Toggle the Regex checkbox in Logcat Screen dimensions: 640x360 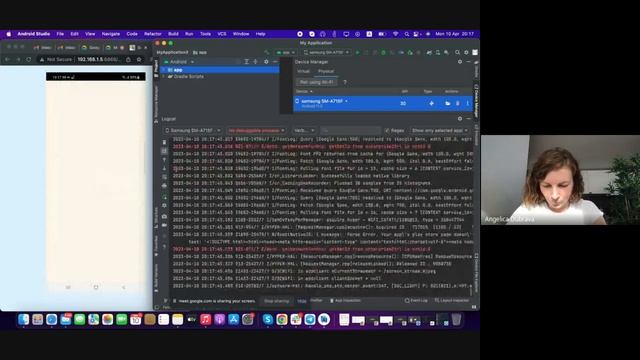coord(387,131)
